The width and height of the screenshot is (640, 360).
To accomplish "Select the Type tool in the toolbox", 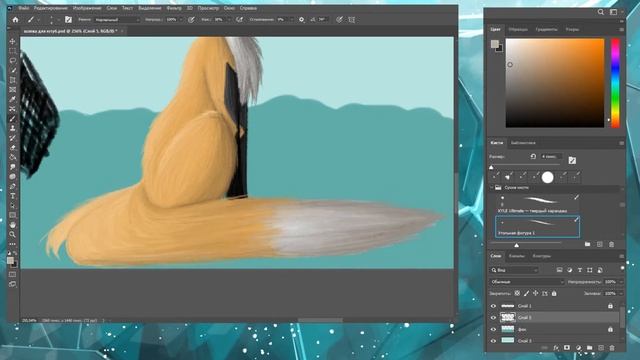I will 13,196.
